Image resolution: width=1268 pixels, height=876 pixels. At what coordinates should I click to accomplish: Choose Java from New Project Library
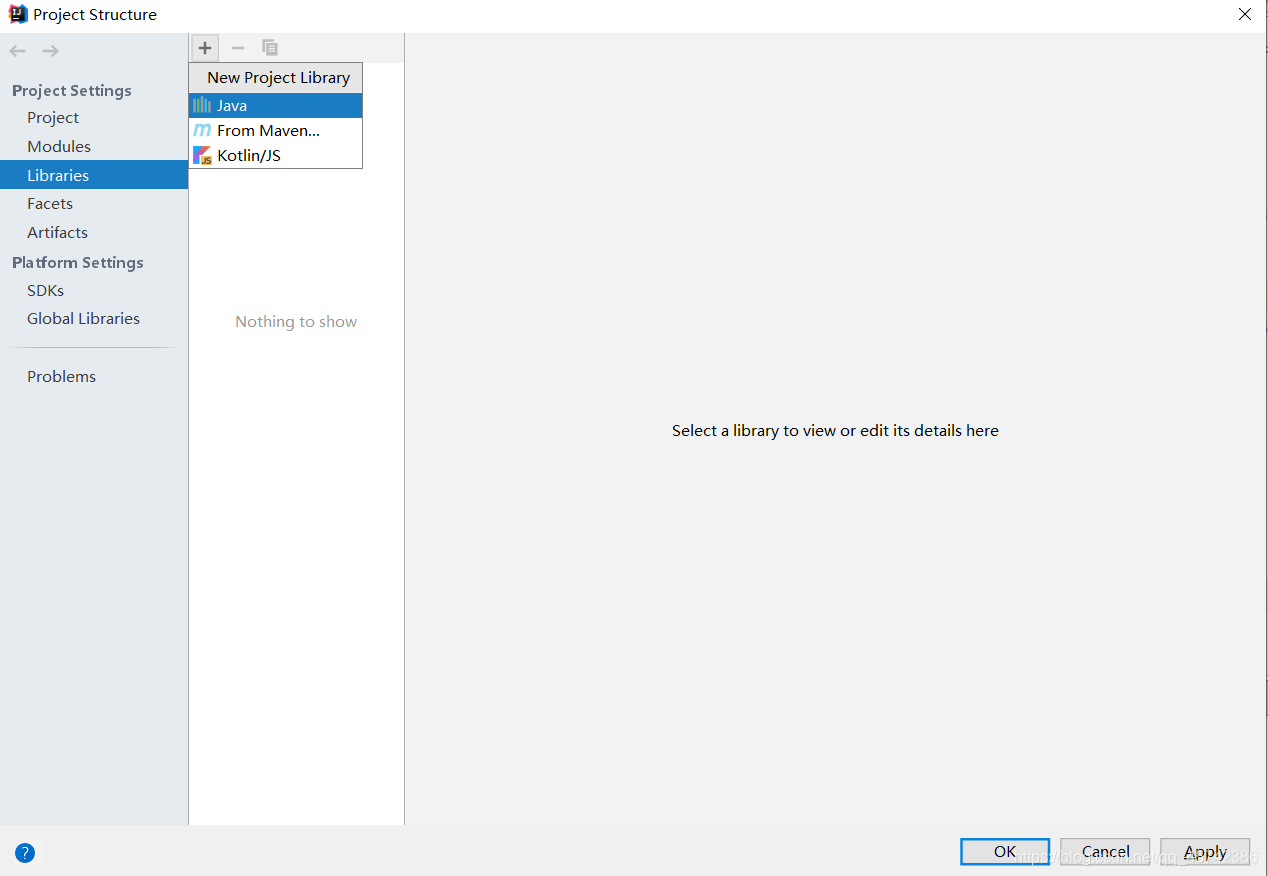pyautogui.click(x=276, y=105)
